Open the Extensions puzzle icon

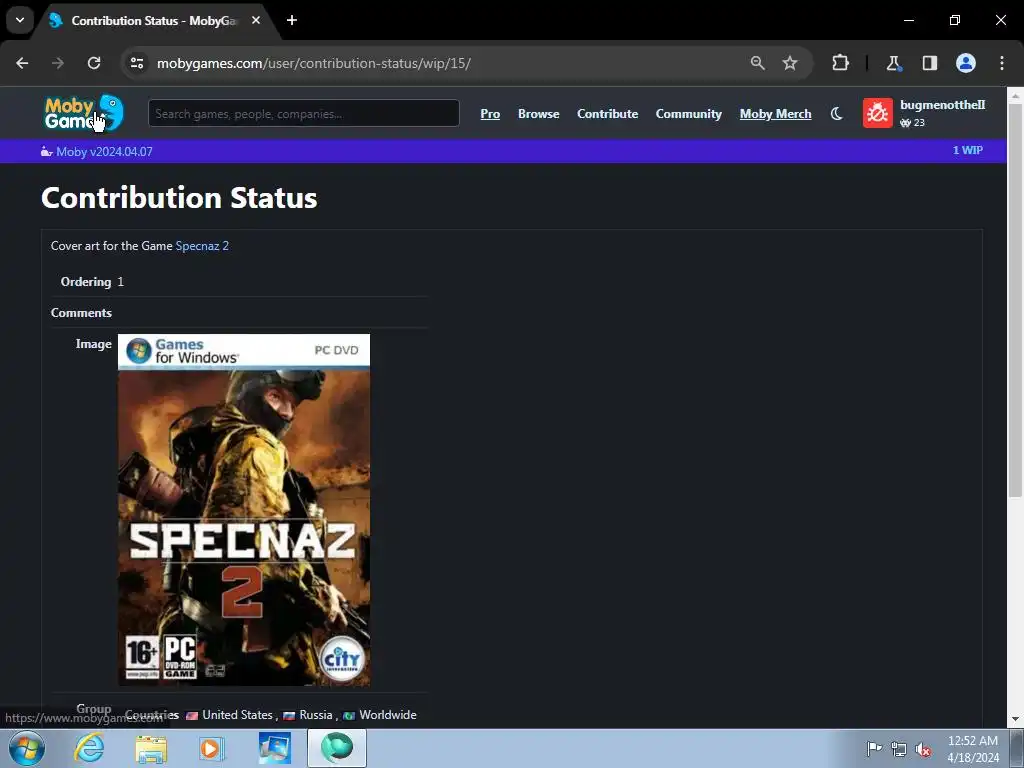[x=840, y=63]
